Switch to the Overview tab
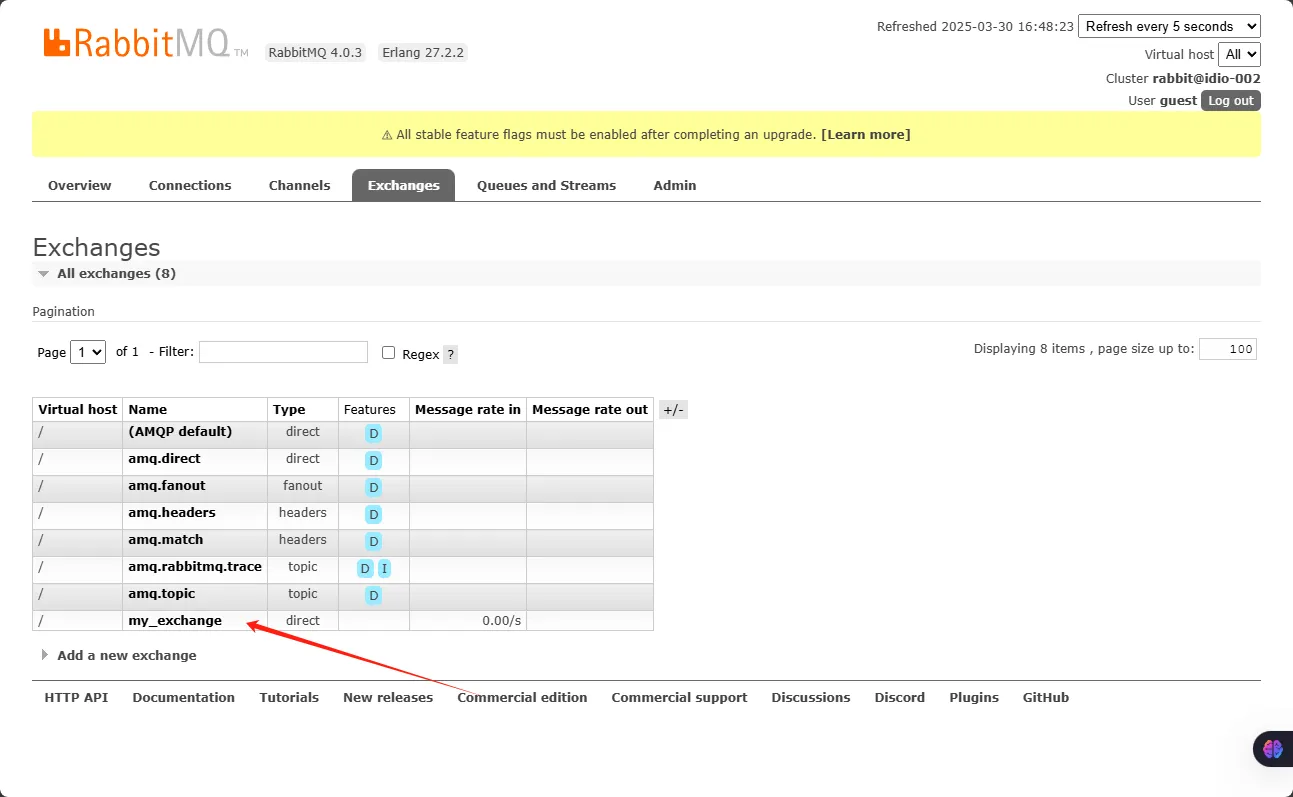 tap(80, 185)
